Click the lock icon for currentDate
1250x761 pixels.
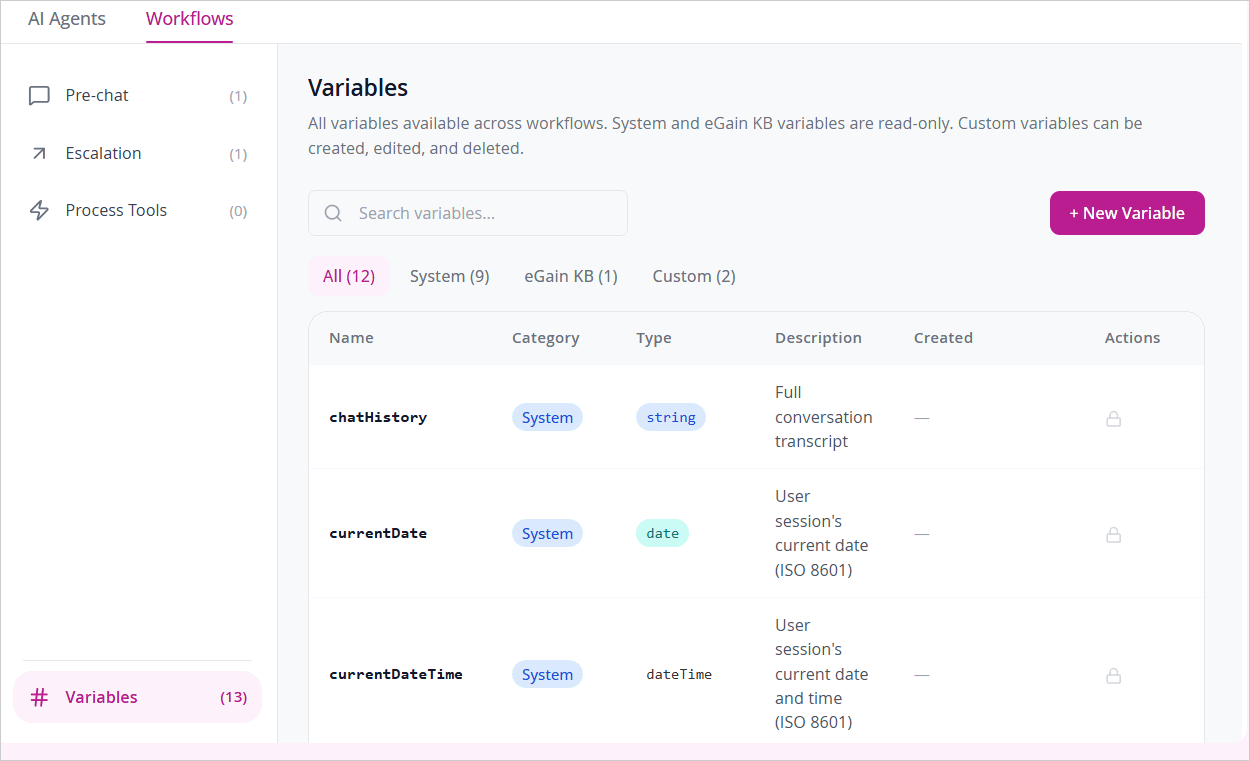tap(1113, 535)
